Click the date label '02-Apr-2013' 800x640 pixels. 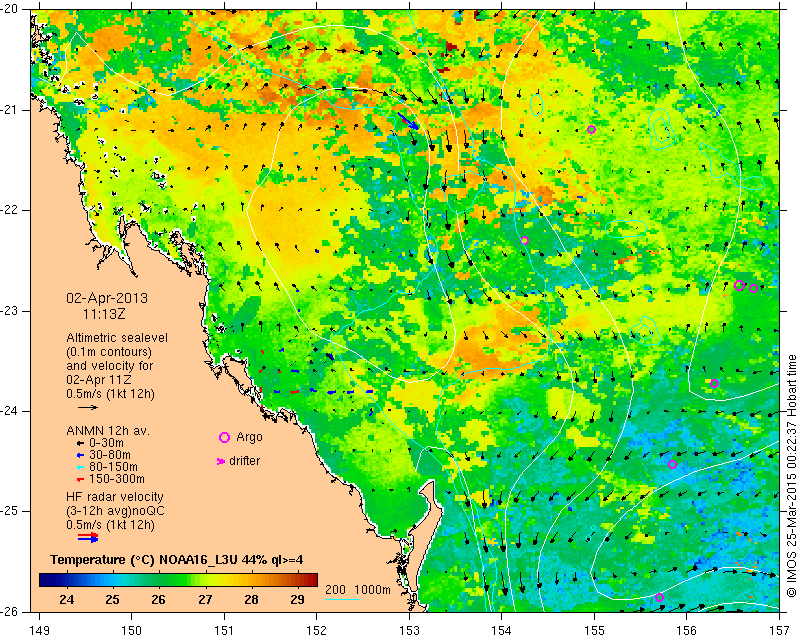click(107, 298)
